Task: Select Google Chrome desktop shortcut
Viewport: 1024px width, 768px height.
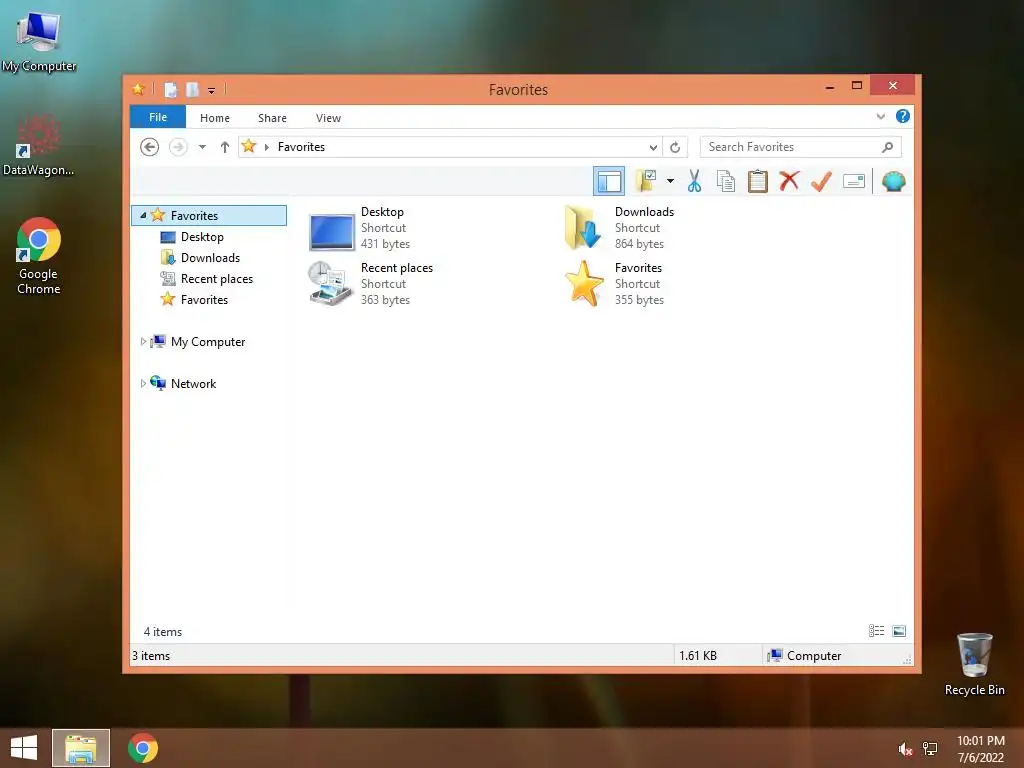Action: pyautogui.click(x=39, y=257)
